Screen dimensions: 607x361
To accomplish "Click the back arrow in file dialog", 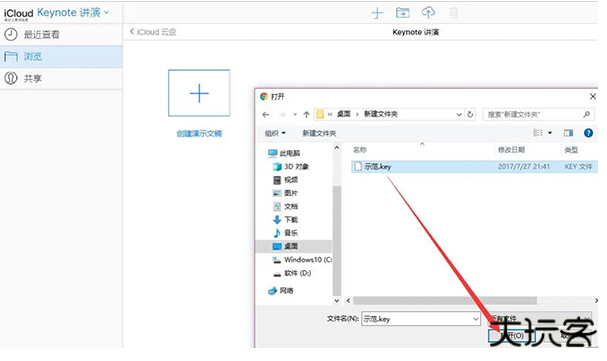I will tap(266, 115).
